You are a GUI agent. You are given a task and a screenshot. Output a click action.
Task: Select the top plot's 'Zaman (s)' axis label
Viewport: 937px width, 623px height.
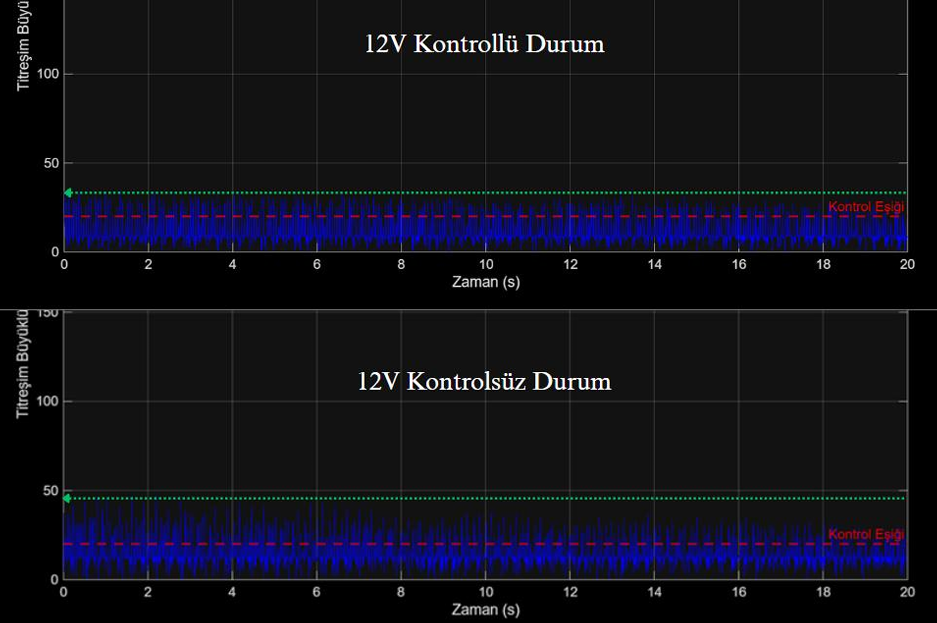tap(485, 282)
